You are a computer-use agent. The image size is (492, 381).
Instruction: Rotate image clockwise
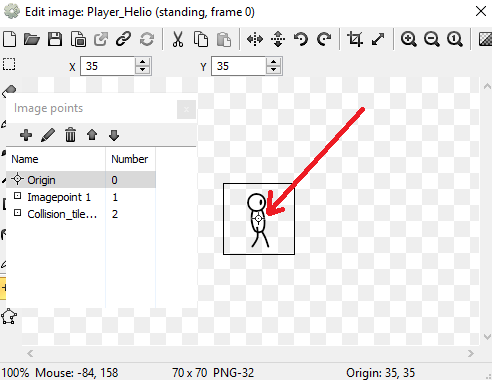click(x=324, y=39)
